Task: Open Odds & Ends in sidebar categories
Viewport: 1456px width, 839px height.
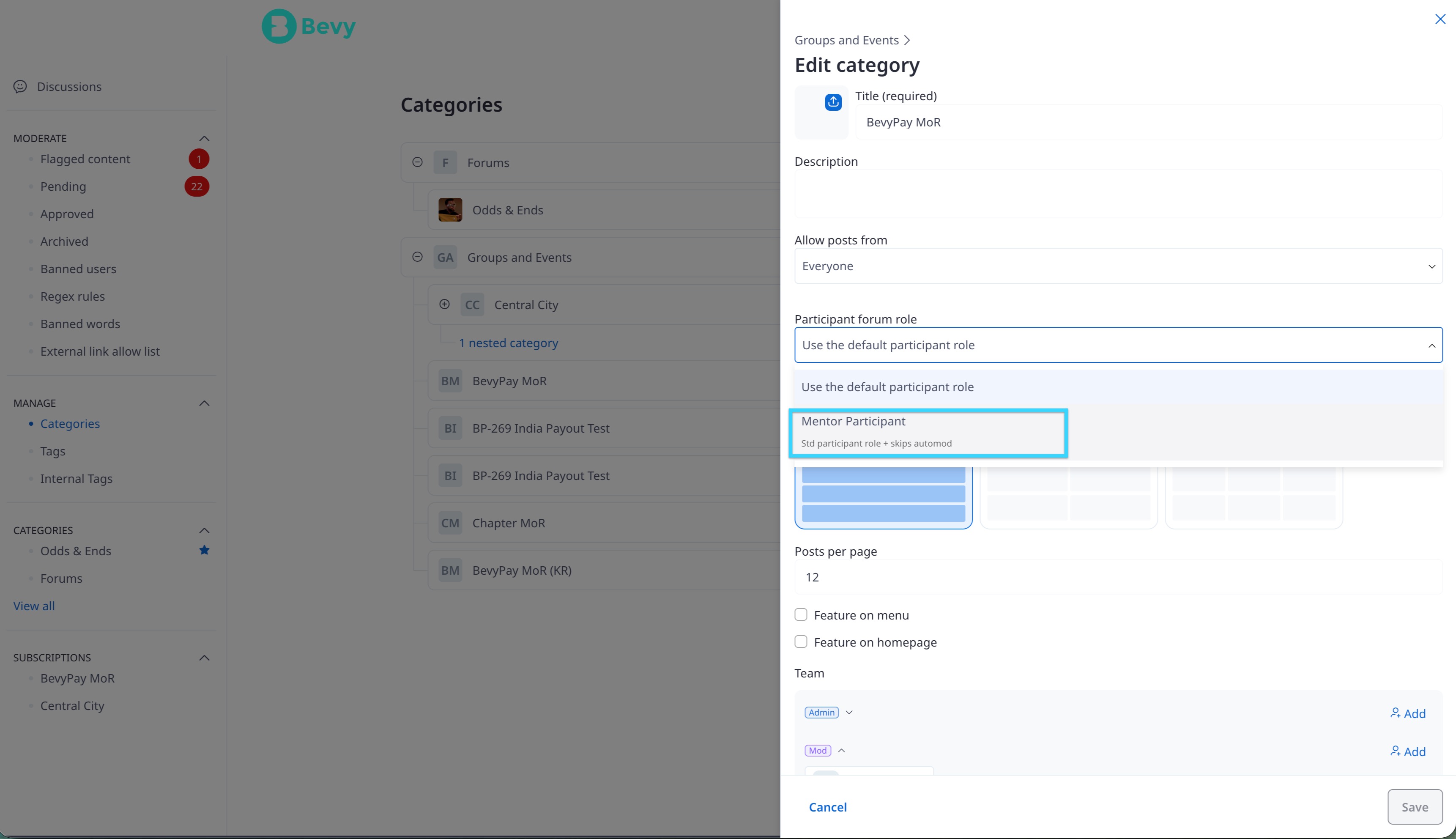Action: pos(75,551)
